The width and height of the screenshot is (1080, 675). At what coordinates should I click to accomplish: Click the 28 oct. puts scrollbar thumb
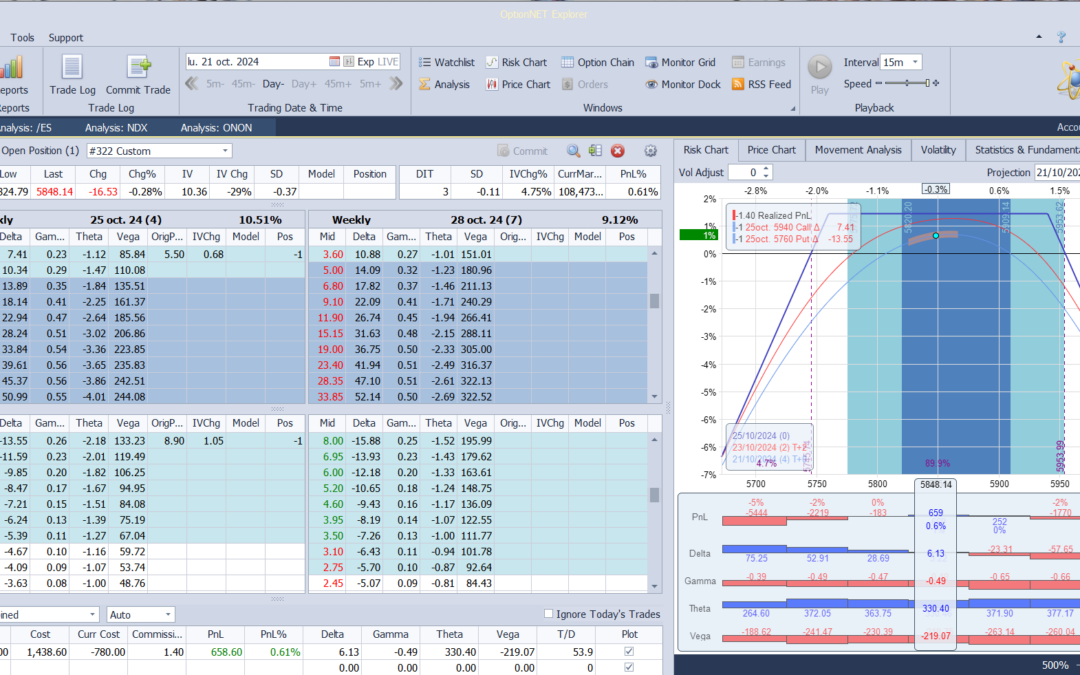pyautogui.click(x=655, y=495)
